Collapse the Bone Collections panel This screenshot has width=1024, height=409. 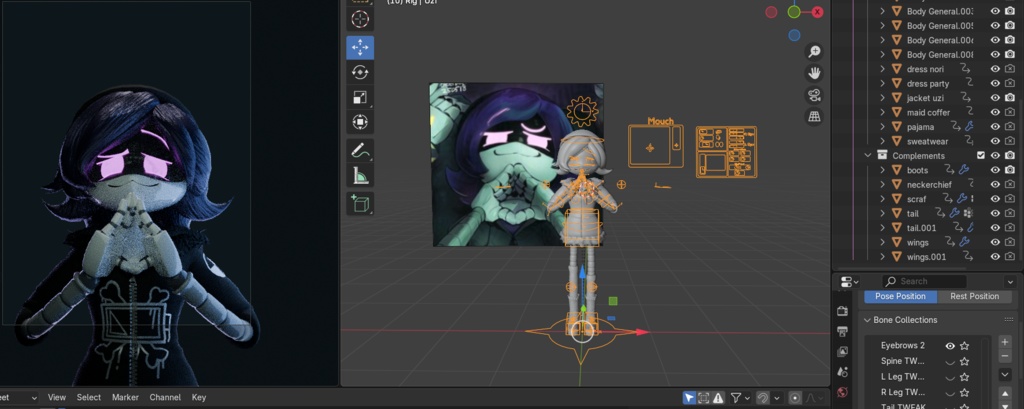(x=867, y=320)
